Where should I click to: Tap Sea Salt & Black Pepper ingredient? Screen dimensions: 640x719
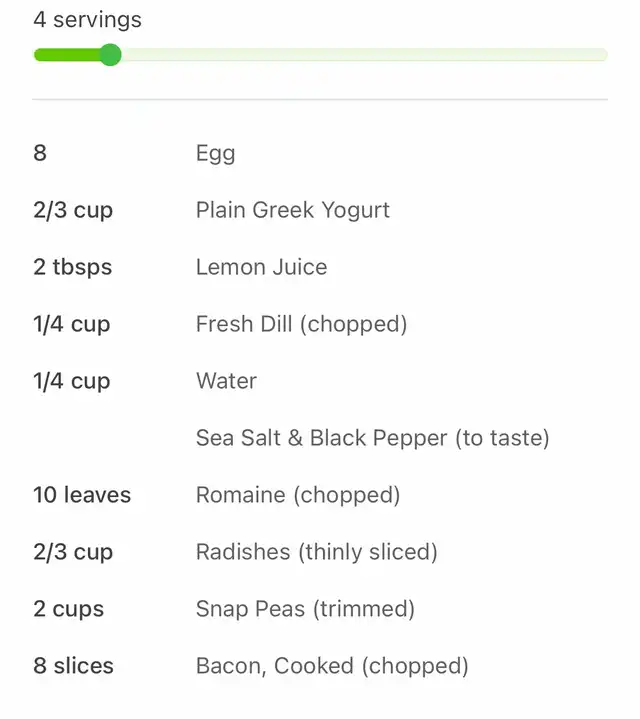372,438
